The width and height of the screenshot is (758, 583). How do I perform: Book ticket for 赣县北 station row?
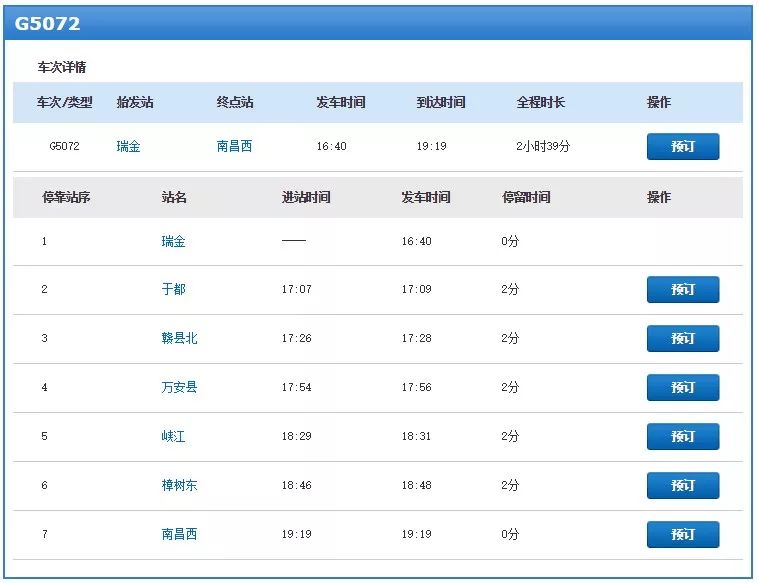[683, 338]
